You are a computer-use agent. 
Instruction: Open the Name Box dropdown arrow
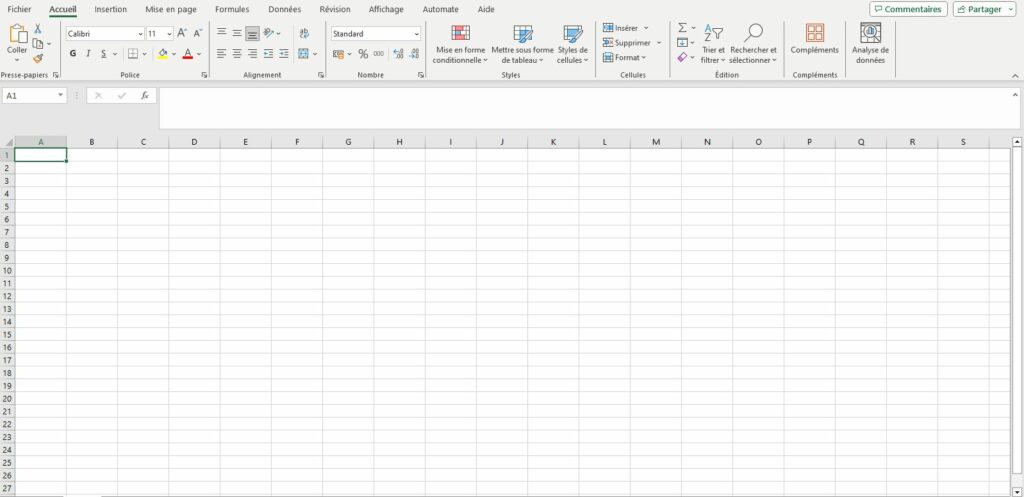pyautogui.click(x=61, y=95)
